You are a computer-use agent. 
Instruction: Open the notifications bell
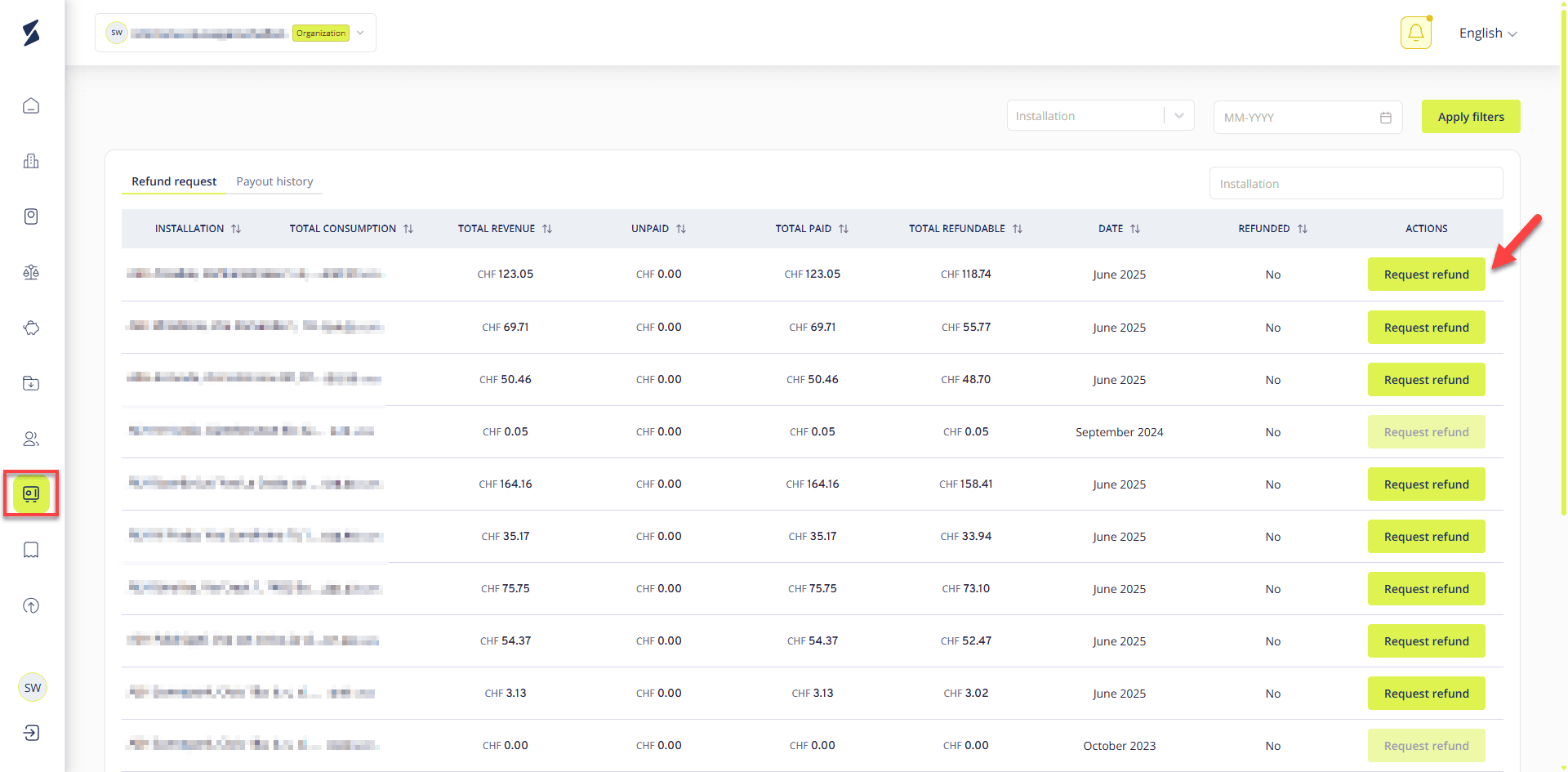pos(1416,33)
